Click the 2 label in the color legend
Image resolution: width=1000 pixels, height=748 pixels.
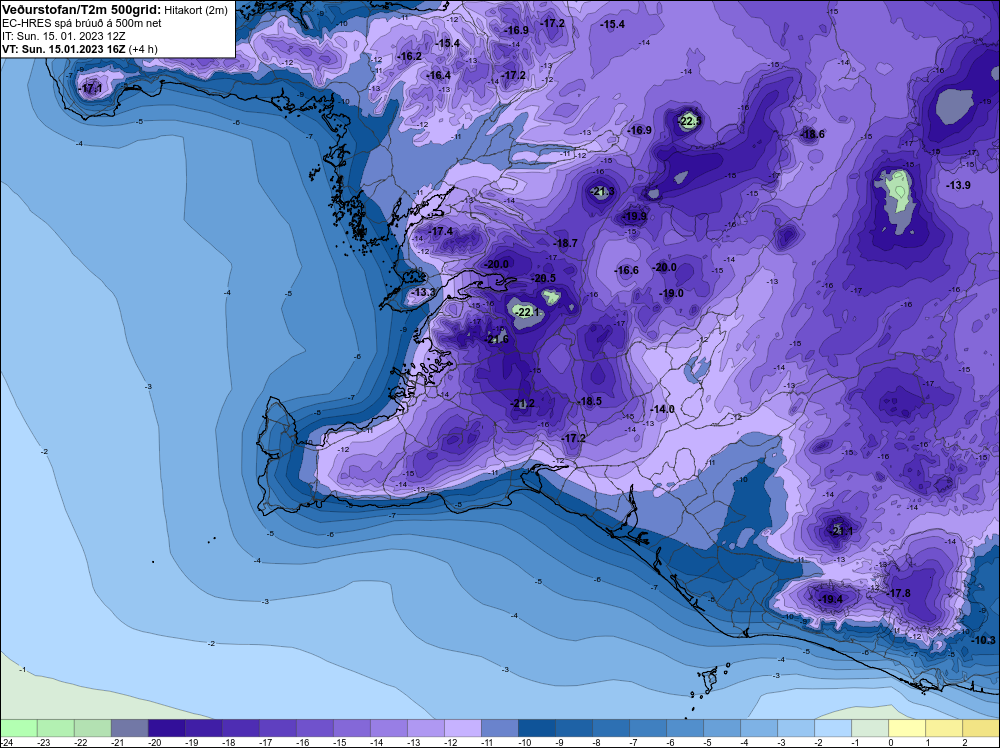pos(966,742)
